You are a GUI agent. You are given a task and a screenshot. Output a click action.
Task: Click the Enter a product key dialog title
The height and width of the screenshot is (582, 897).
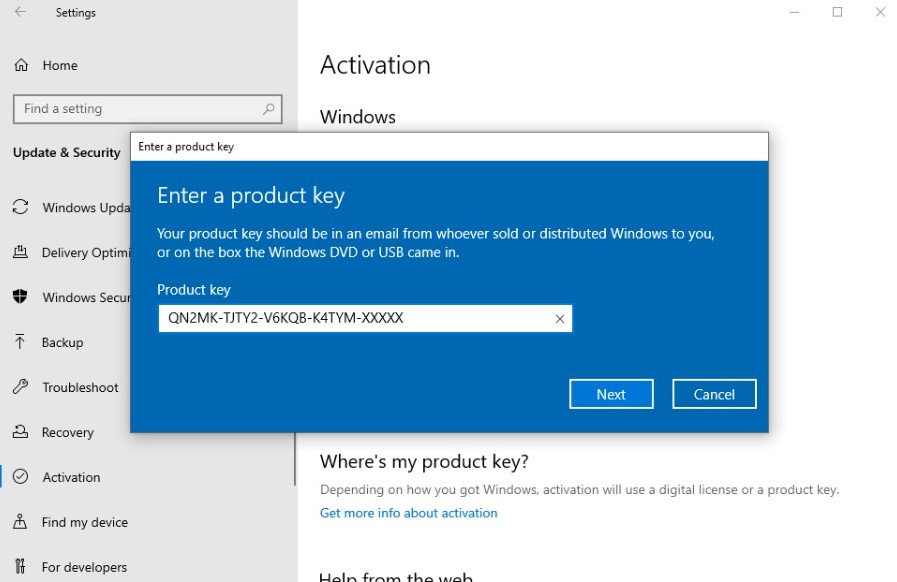186,147
